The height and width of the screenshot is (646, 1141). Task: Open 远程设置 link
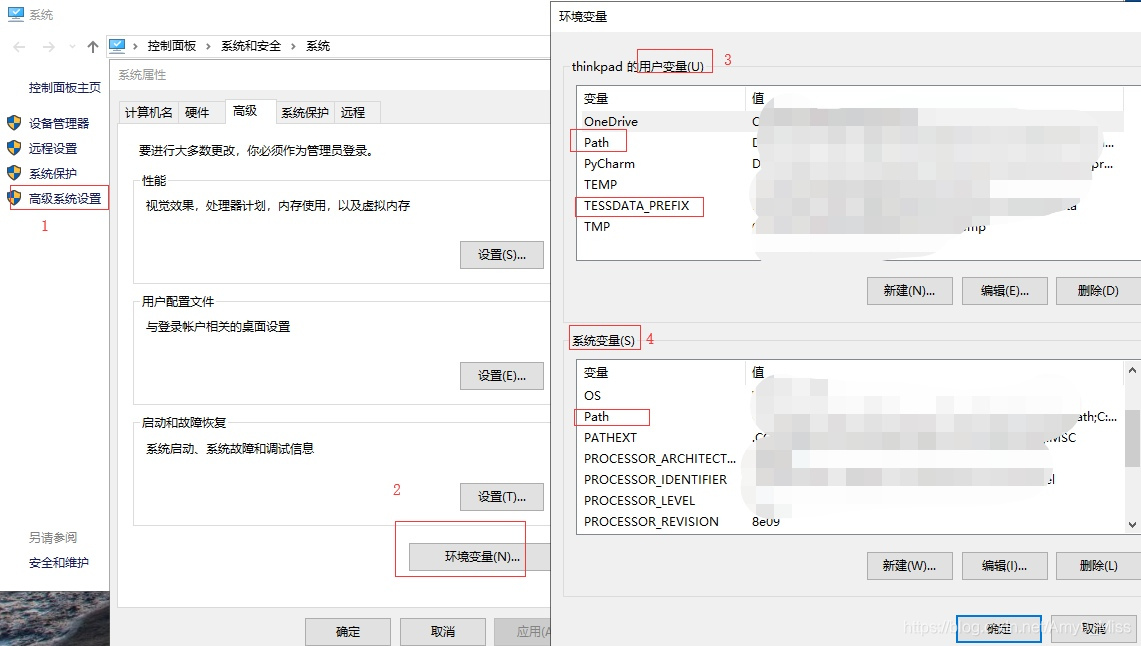tap(52, 148)
